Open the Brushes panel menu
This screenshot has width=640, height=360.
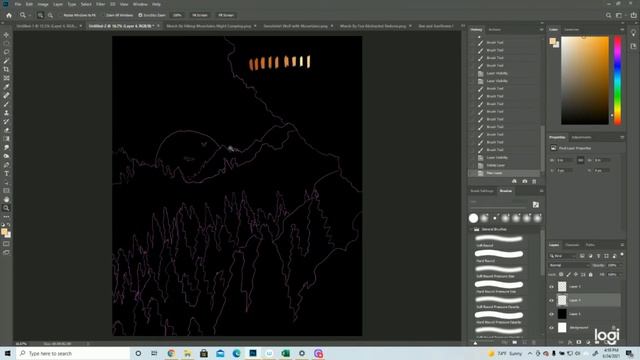pyautogui.click(x=541, y=191)
